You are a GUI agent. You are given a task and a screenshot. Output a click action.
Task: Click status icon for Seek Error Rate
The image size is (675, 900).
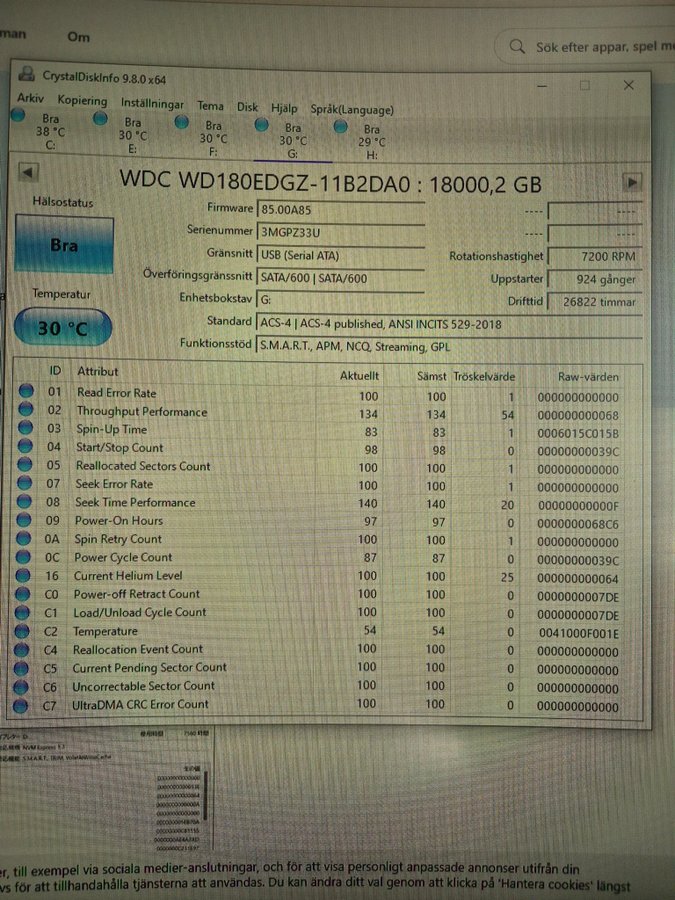[24, 483]
